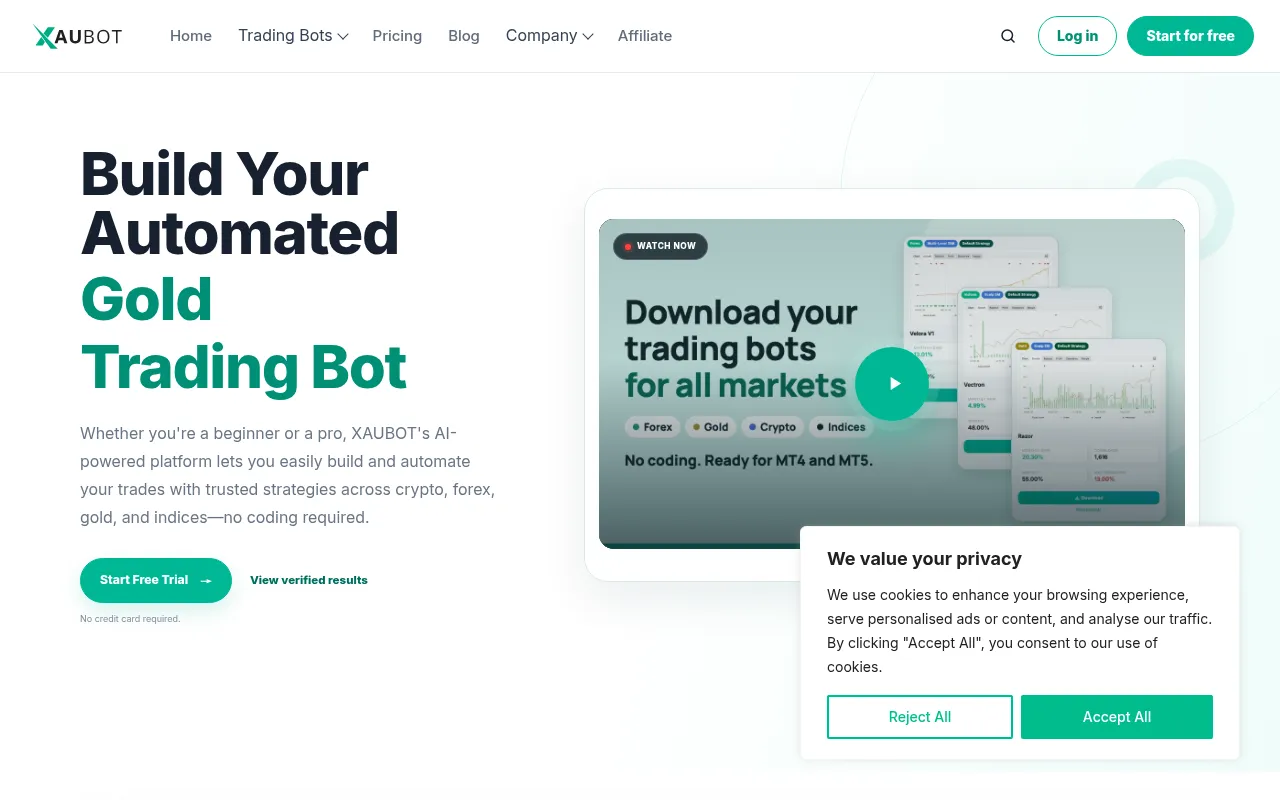Viewport: 1280px width, 800px height.
Task: Open the search magnifier icon
Action: [x=1008, y=36]
